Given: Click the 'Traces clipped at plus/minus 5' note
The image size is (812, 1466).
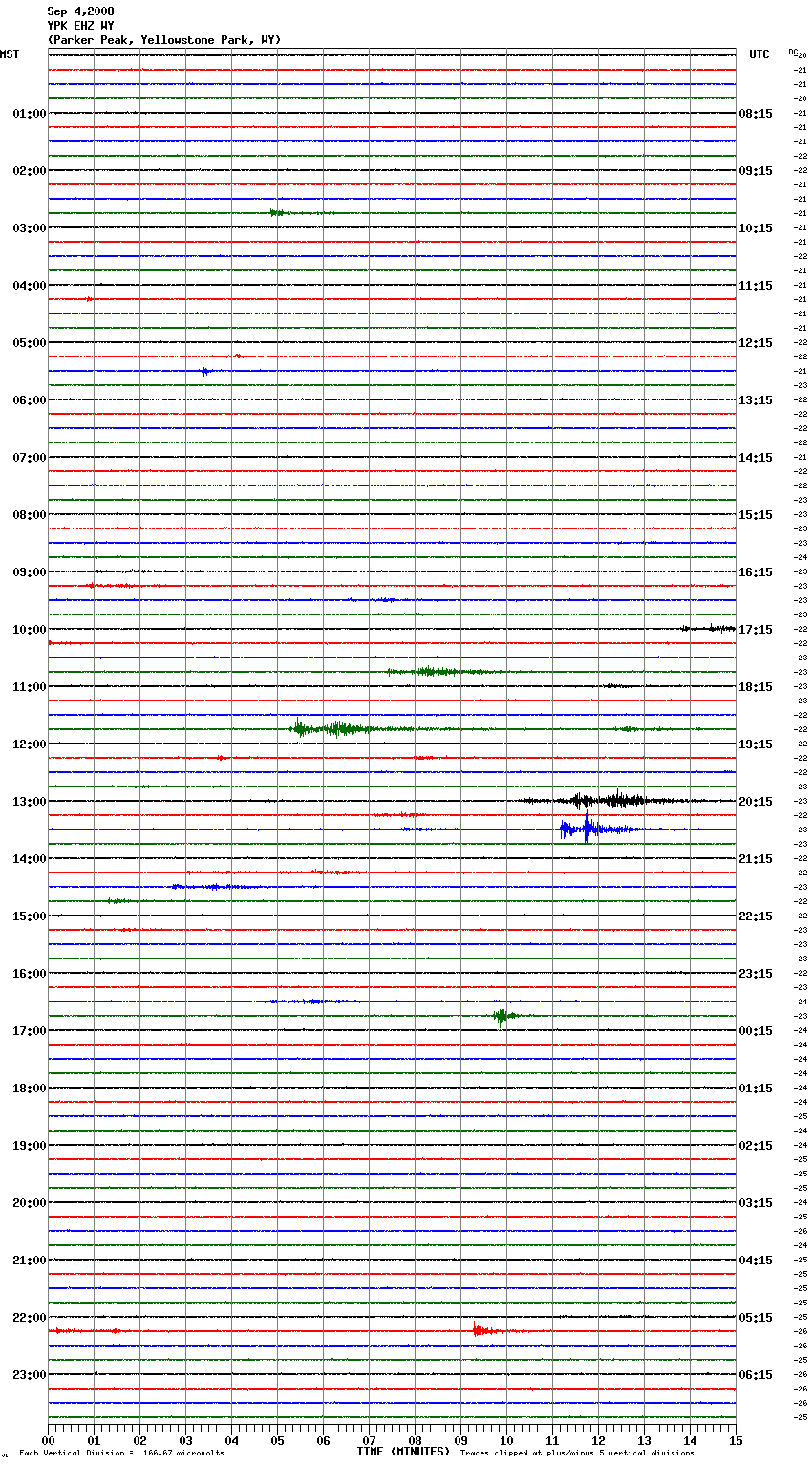Looking at the screenshot, I should coord(577,1453).
